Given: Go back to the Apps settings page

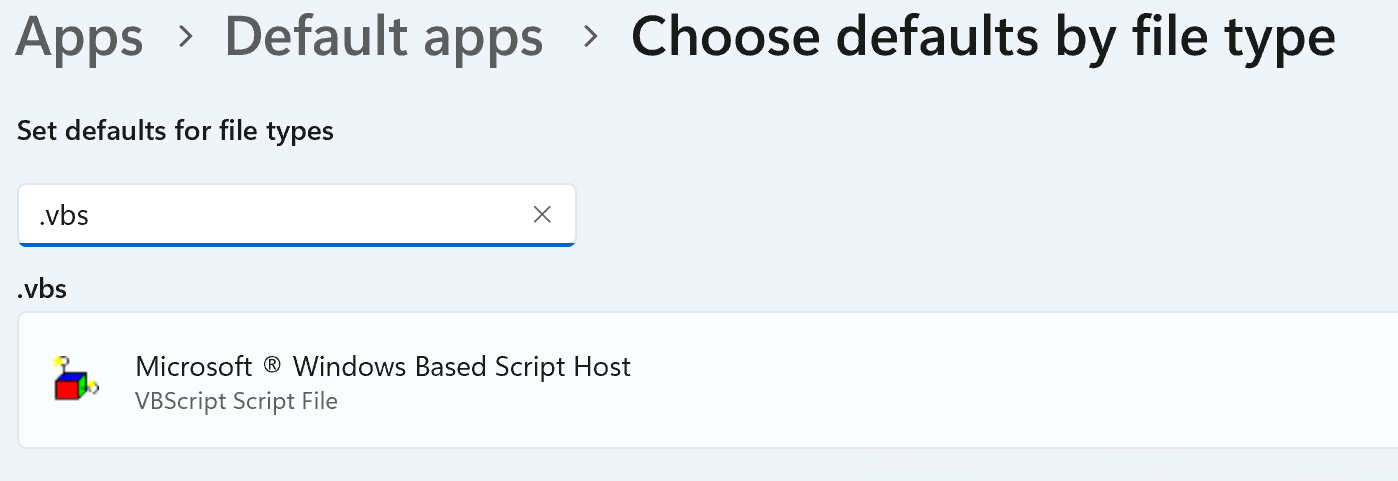Looking at the screenshot, I should (x=80, y=37).
